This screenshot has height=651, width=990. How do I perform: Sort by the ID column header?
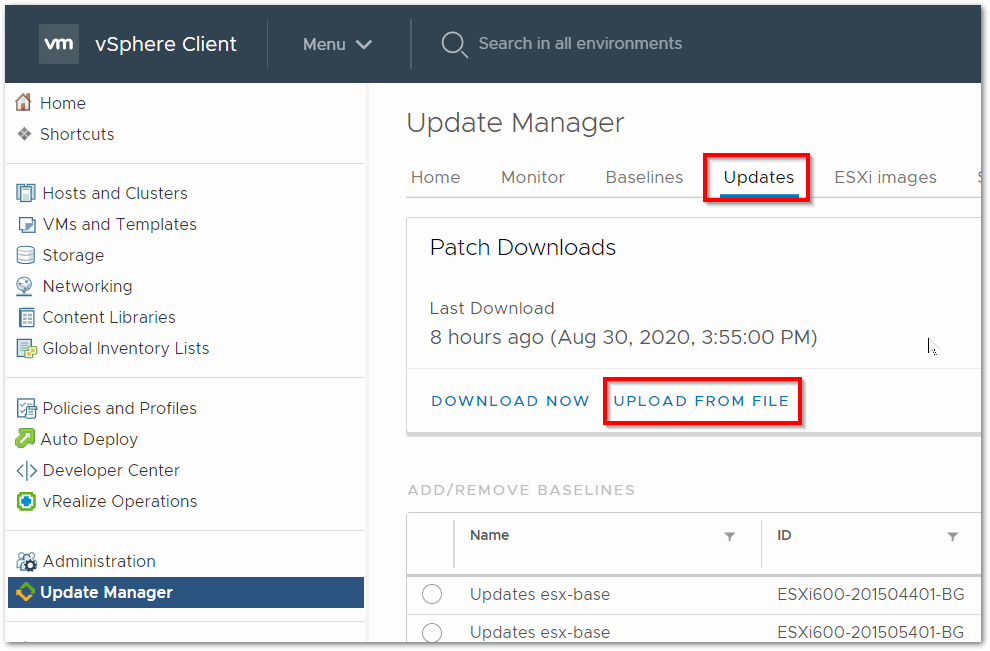(x=784, y=535)
